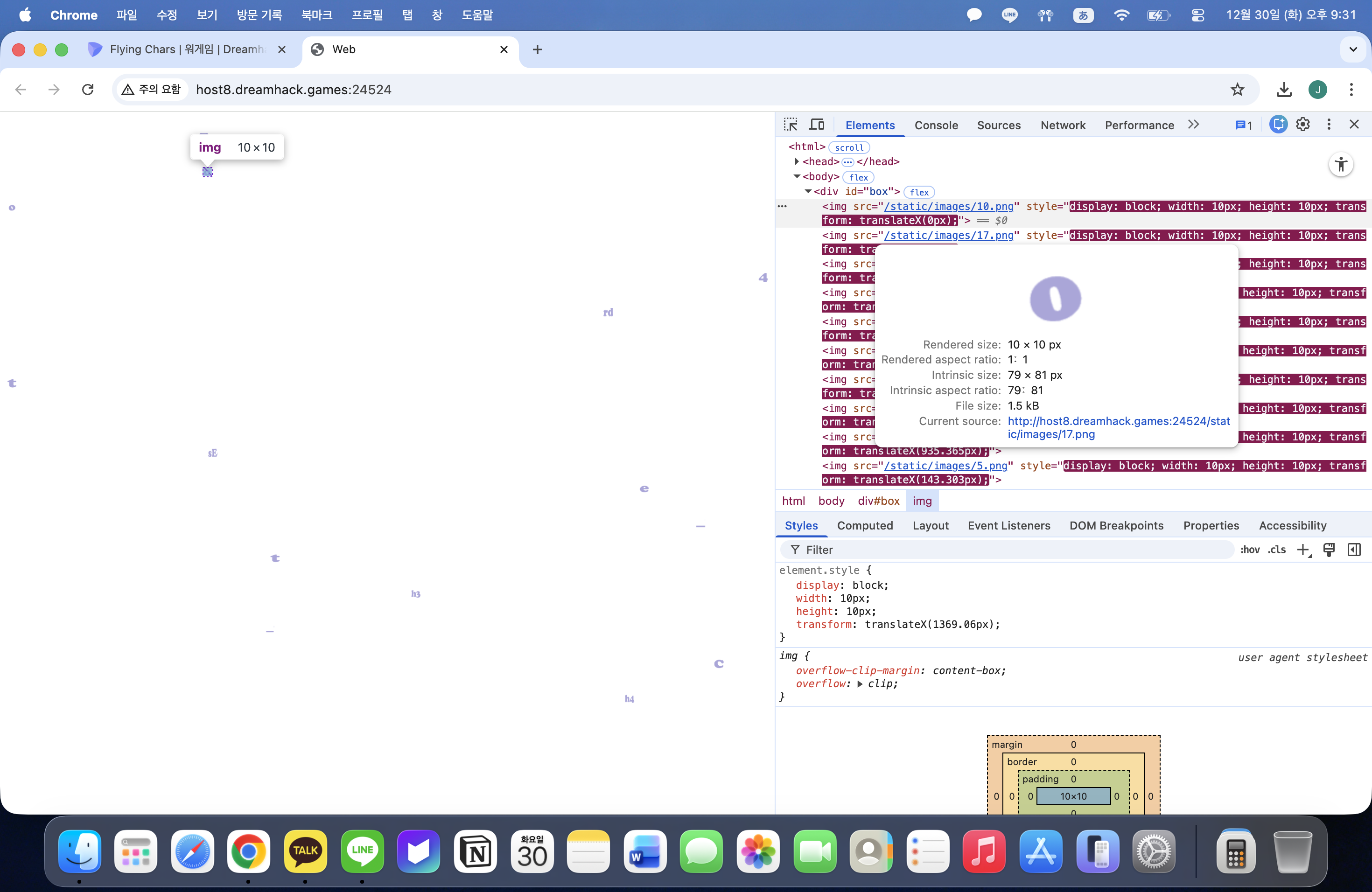Open the /static/images/5.png link
Screen dimensions: 1372x892
point(945,466)
